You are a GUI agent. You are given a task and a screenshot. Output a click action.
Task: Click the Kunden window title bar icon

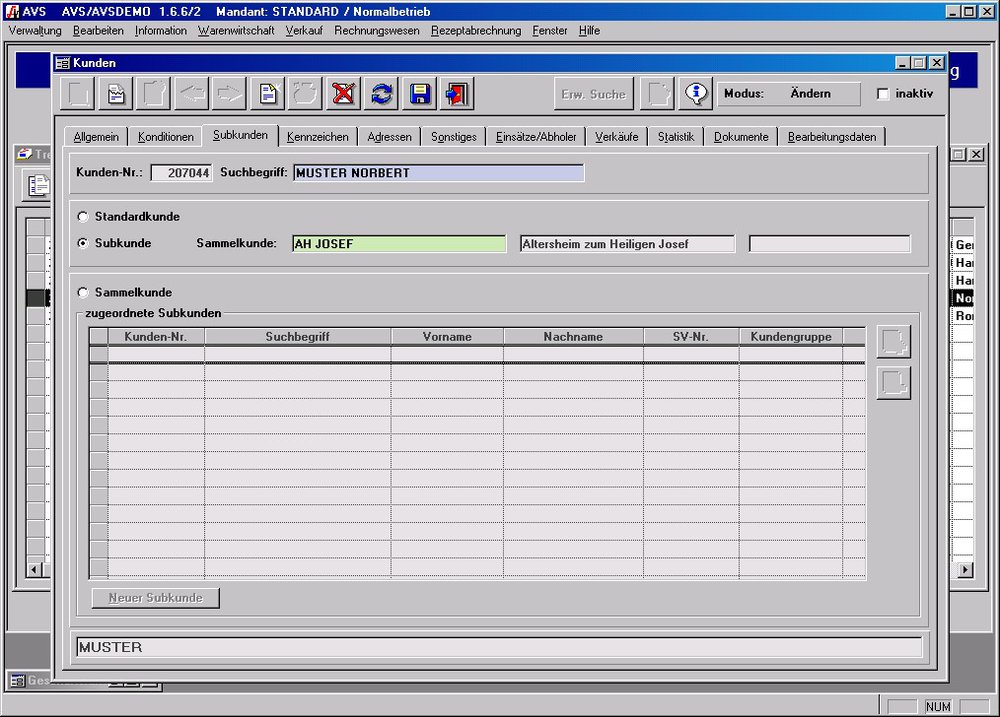pos(62,62)
